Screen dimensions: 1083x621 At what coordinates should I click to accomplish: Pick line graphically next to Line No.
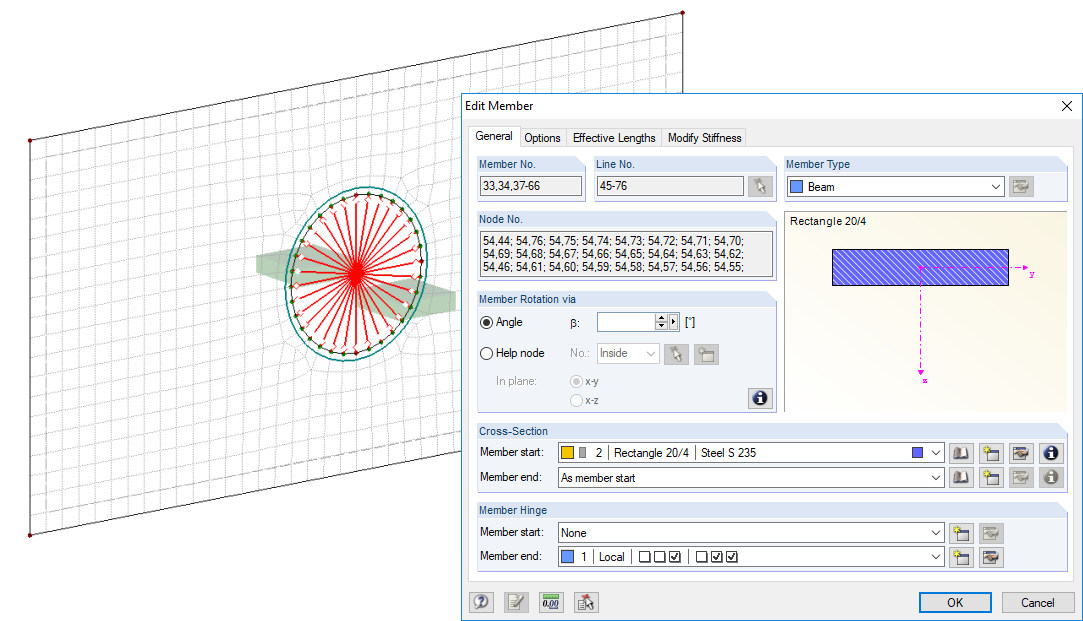[760, 187]
